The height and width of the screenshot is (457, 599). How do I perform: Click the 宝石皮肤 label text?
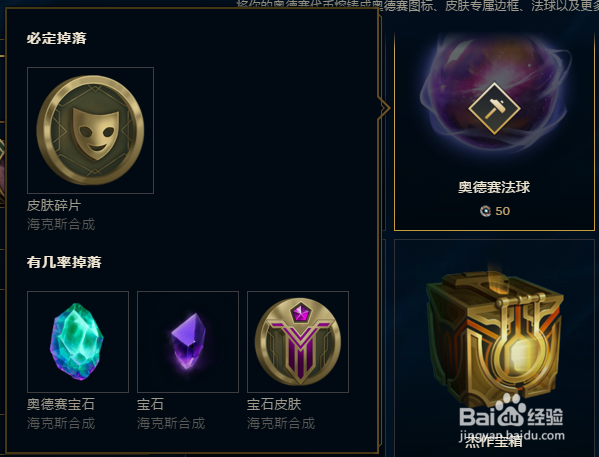[x=274, y=404]
